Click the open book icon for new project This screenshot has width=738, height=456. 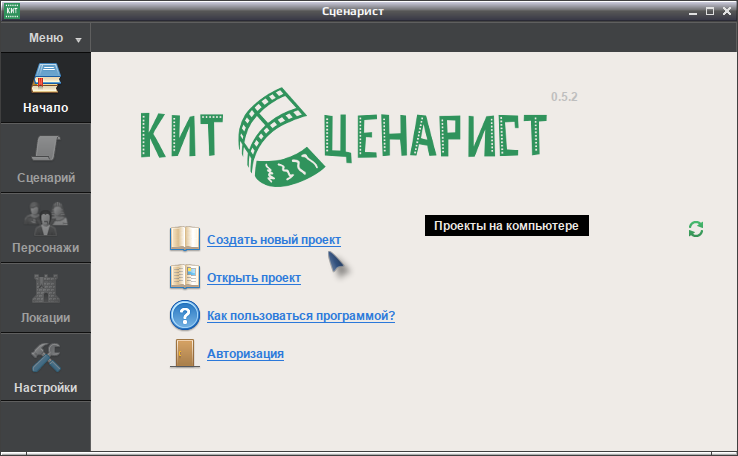(184, 239)
